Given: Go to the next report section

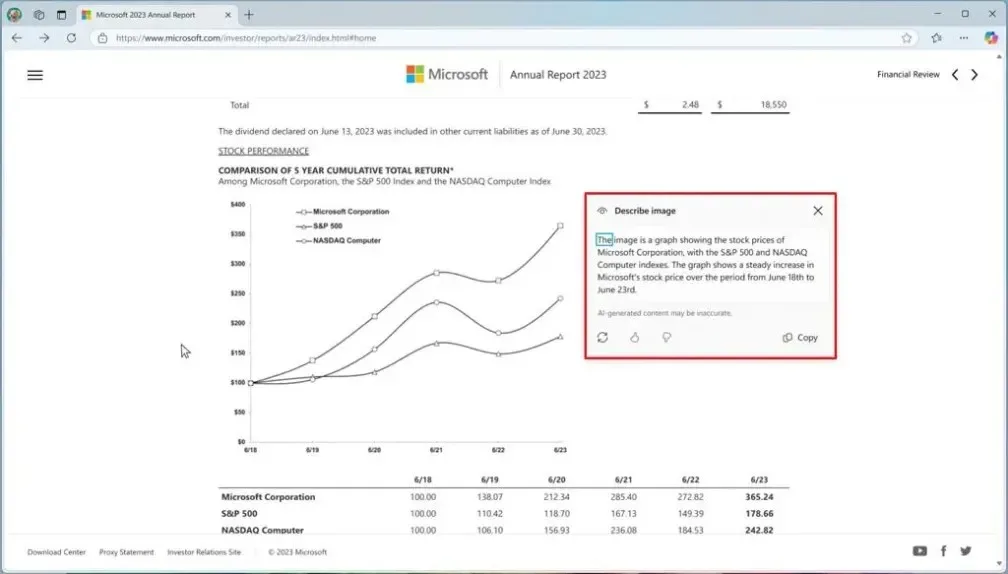Looking at the screenshot, I should click(x=975, y=75).
